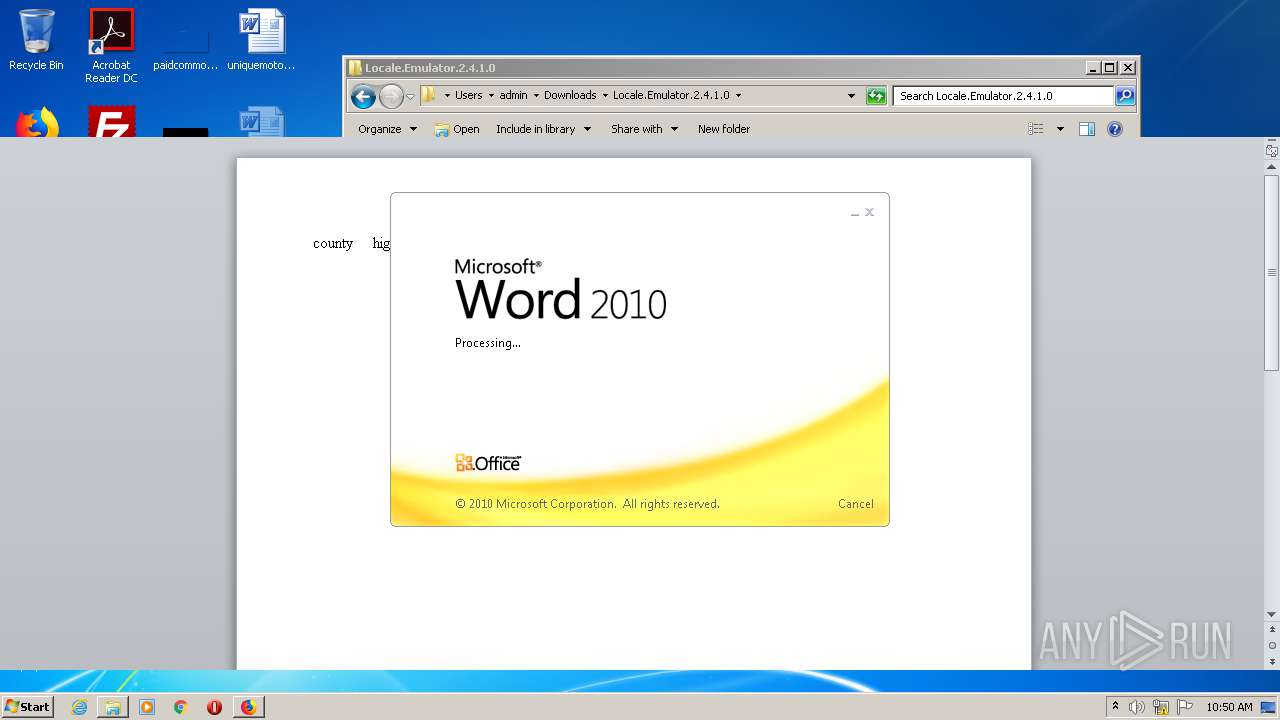Click Explorer's forward navigation arrow
This screenshot has width=1280, height=720.
click(391, 96)
